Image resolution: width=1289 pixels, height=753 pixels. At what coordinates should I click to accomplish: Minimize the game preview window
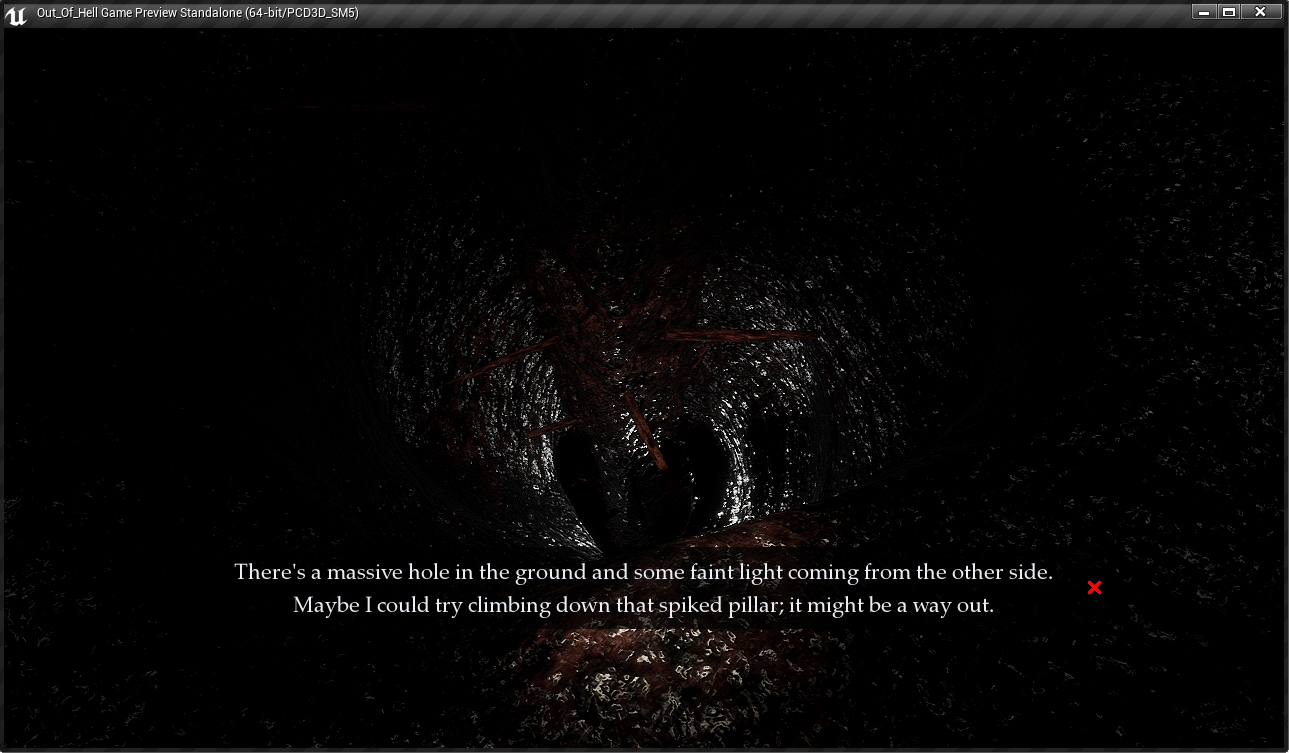[1203, 12]
